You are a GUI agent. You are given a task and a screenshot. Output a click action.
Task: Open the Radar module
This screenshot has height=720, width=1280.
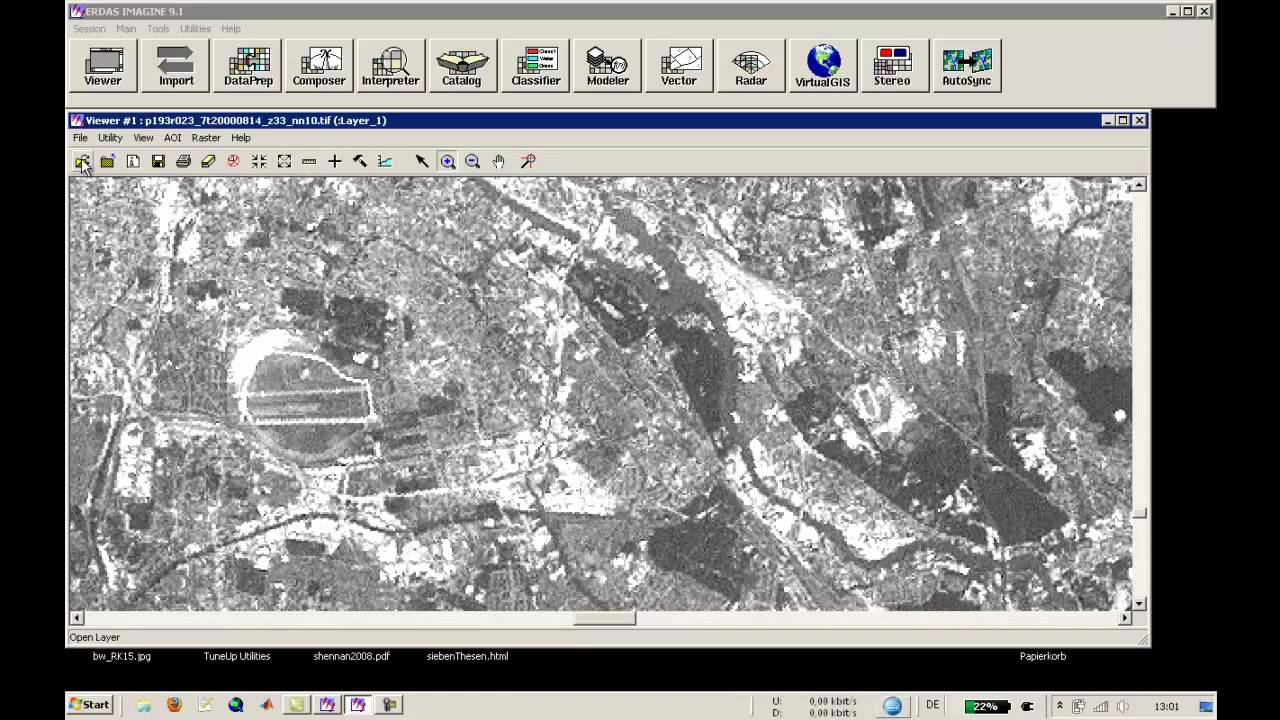(751, 66)
